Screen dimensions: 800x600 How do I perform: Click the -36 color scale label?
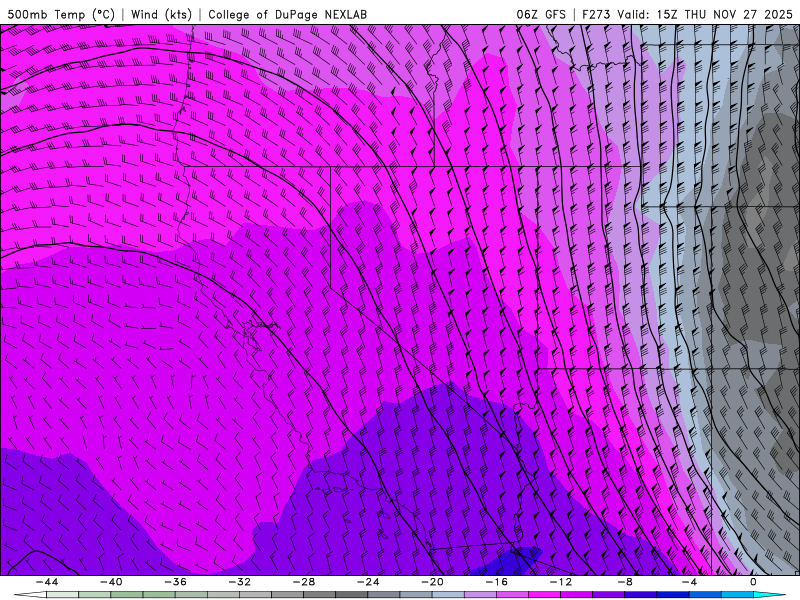(176, 582)
